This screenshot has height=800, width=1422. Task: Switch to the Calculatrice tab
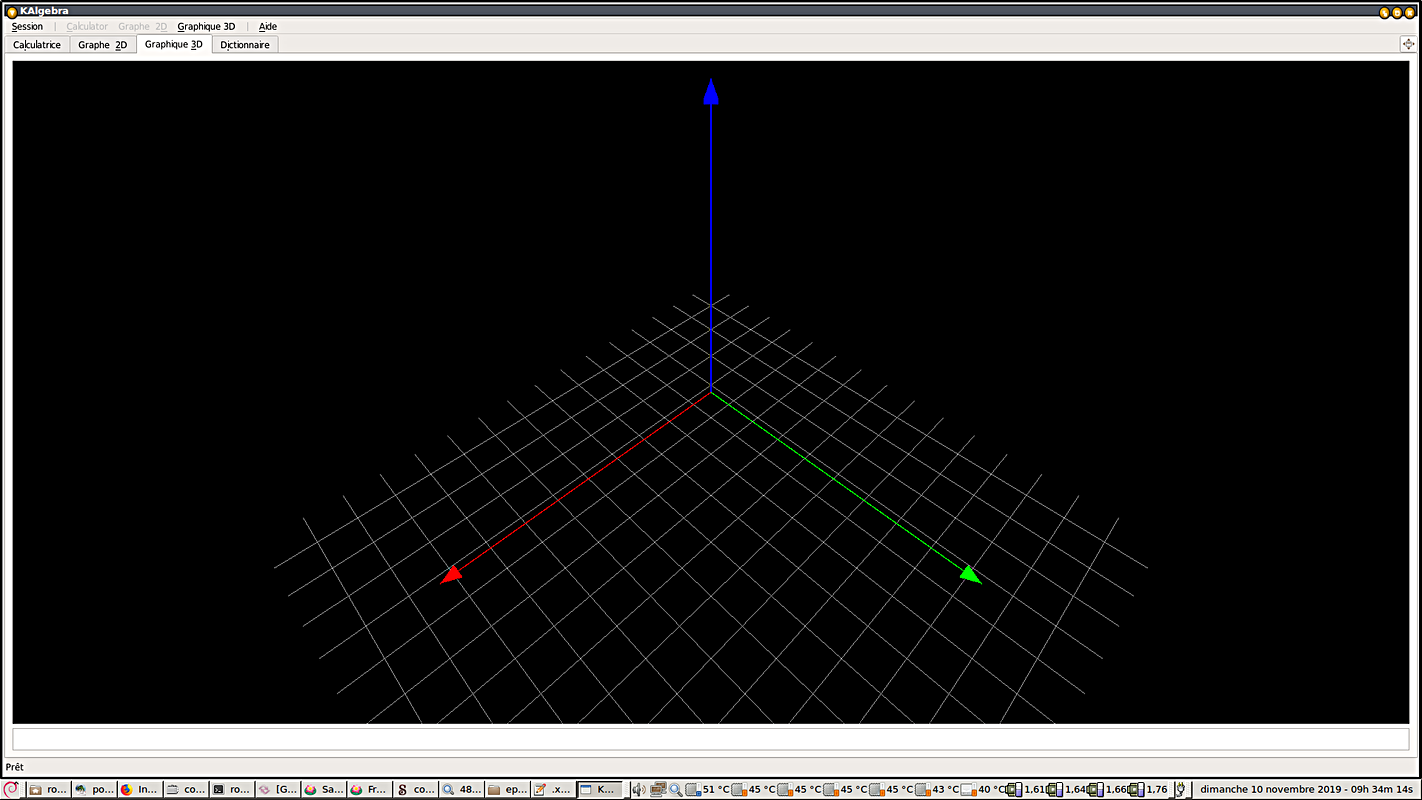(x=37, y=45)
